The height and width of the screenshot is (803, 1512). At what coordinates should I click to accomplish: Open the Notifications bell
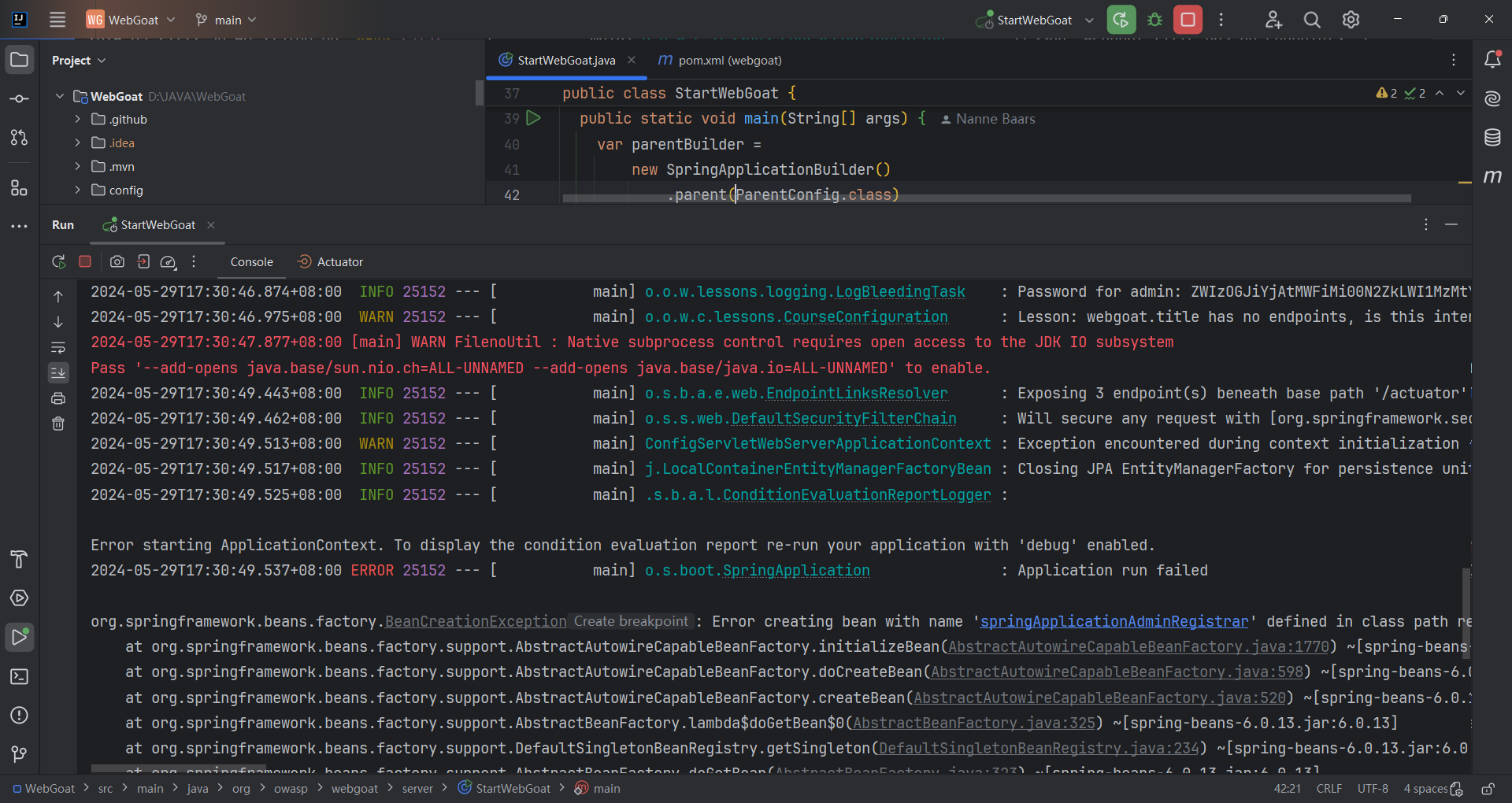pyautogui.click(x=1492, y=60)
